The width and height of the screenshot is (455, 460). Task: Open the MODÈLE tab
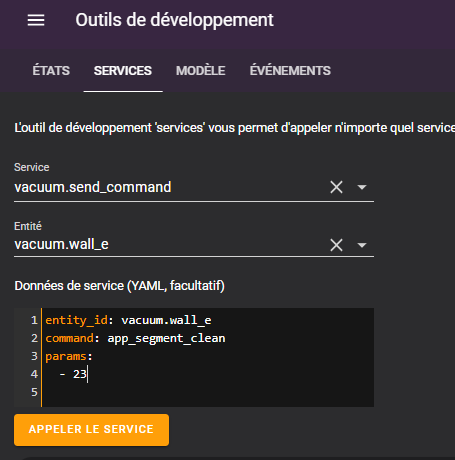tap(201, 71)
